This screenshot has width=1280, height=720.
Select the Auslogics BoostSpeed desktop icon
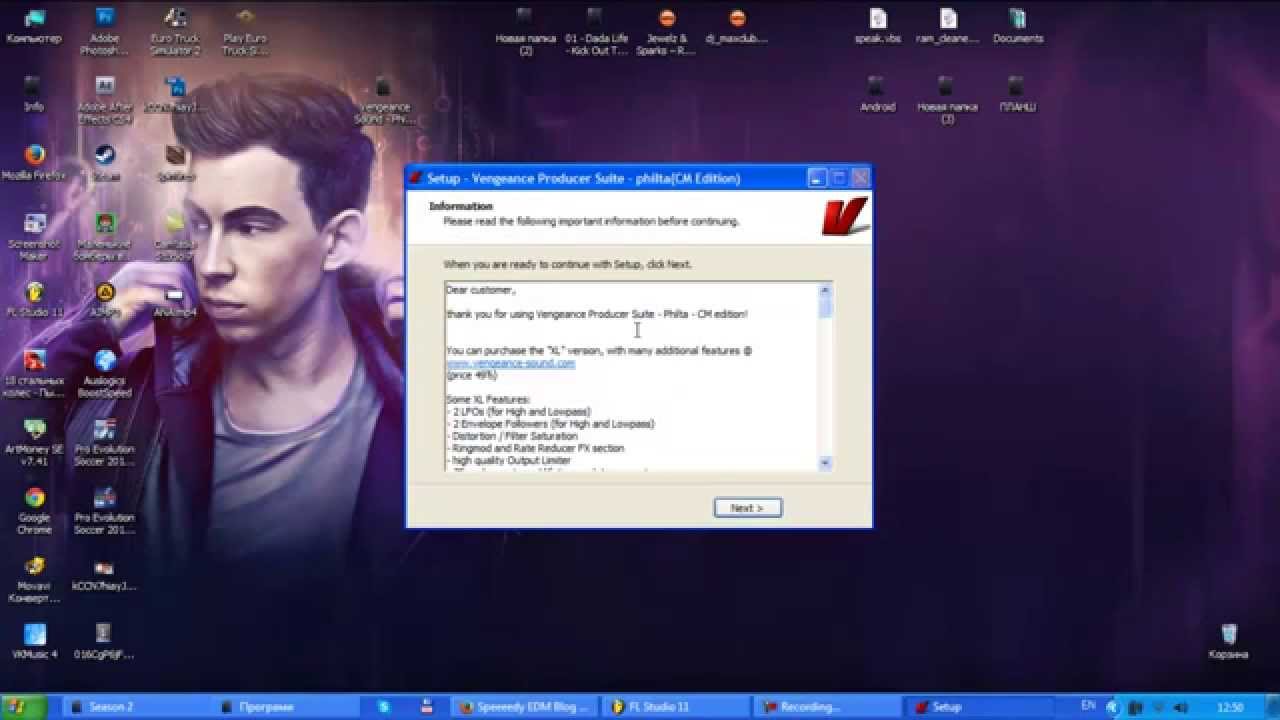pyautogui.click(x=105, y=374)
